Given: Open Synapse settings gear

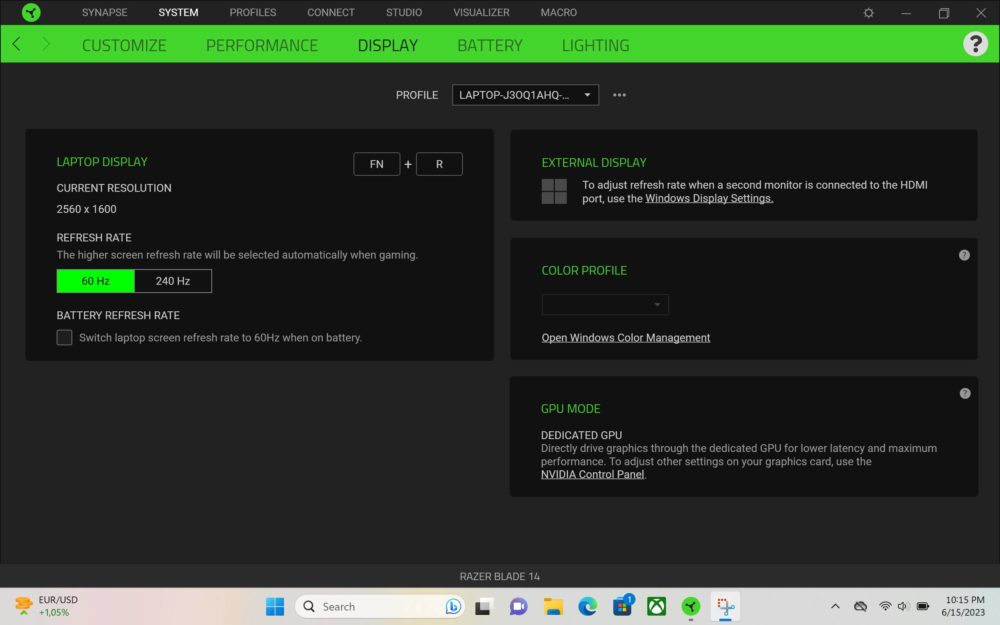Looking at the screenshot, I should pos(869,13).
